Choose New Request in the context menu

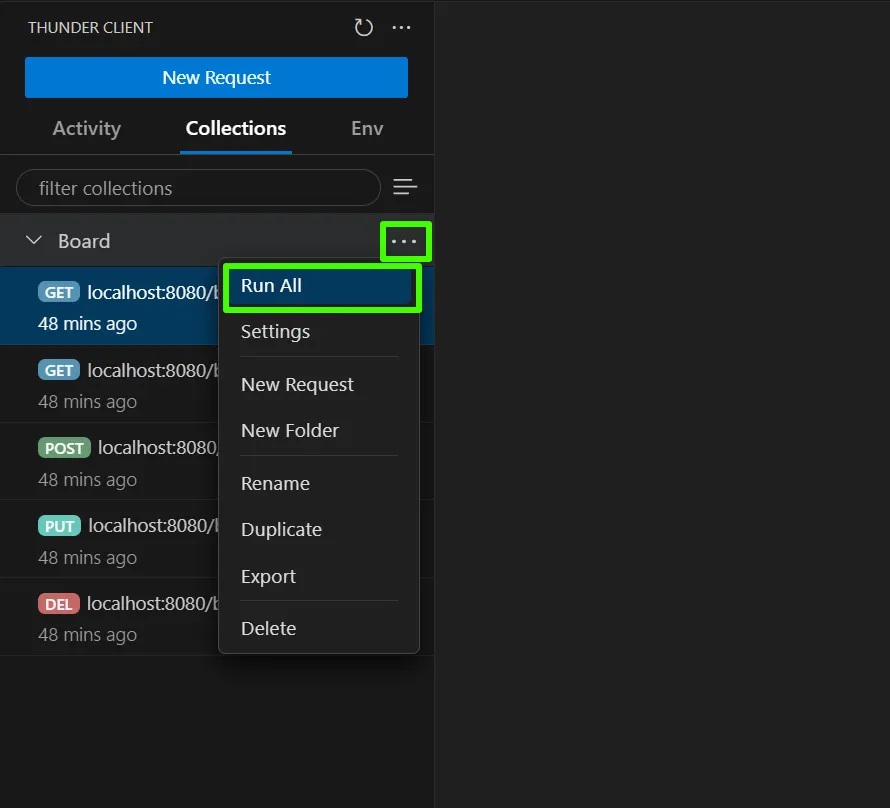coord(320,385)
